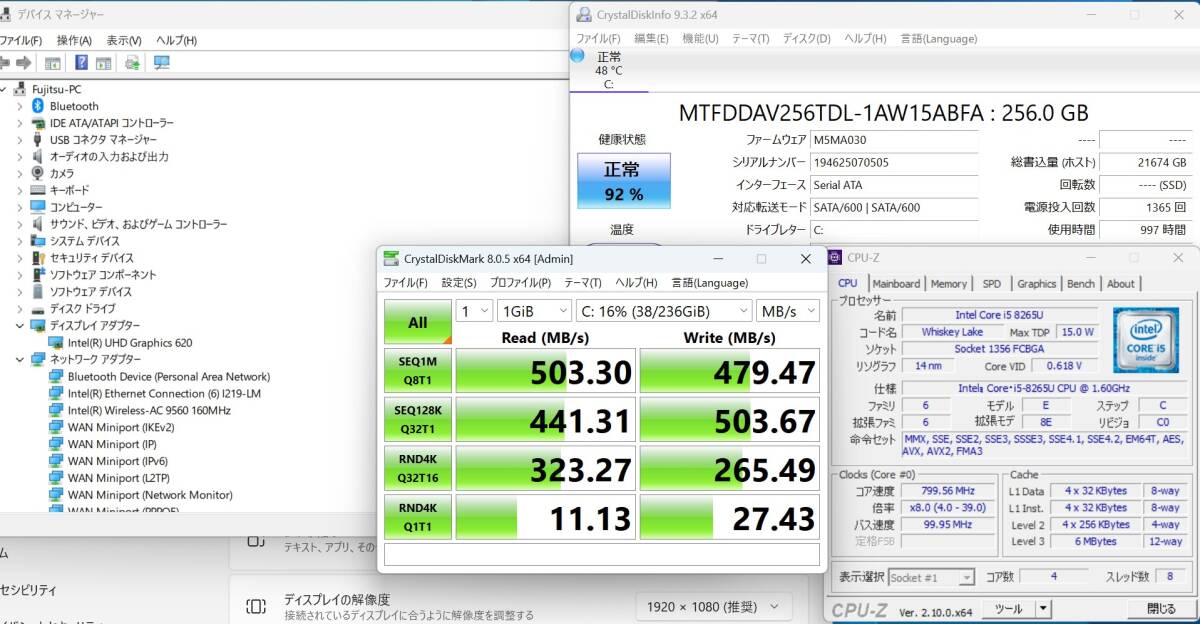Click the blue 正常 92% health gauge
Viewport: 1200px width, 624px height.
coord(623,181)
